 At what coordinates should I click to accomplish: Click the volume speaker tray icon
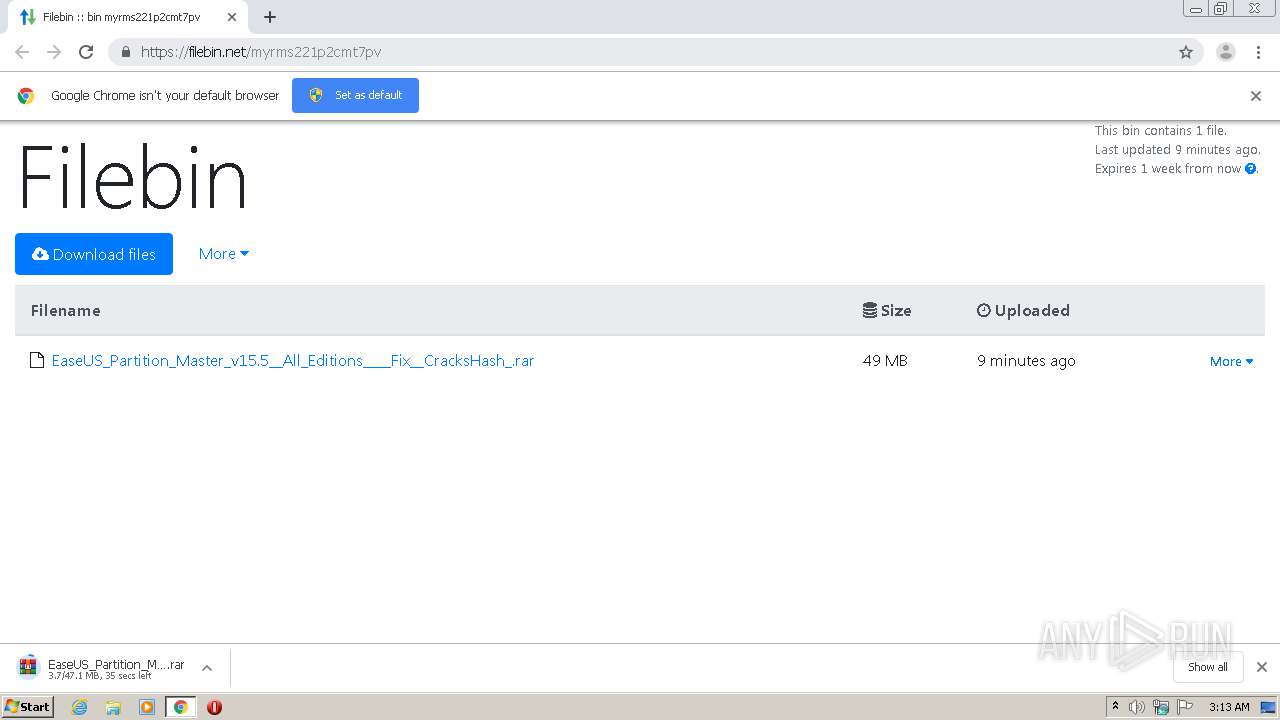point(1137,707)
